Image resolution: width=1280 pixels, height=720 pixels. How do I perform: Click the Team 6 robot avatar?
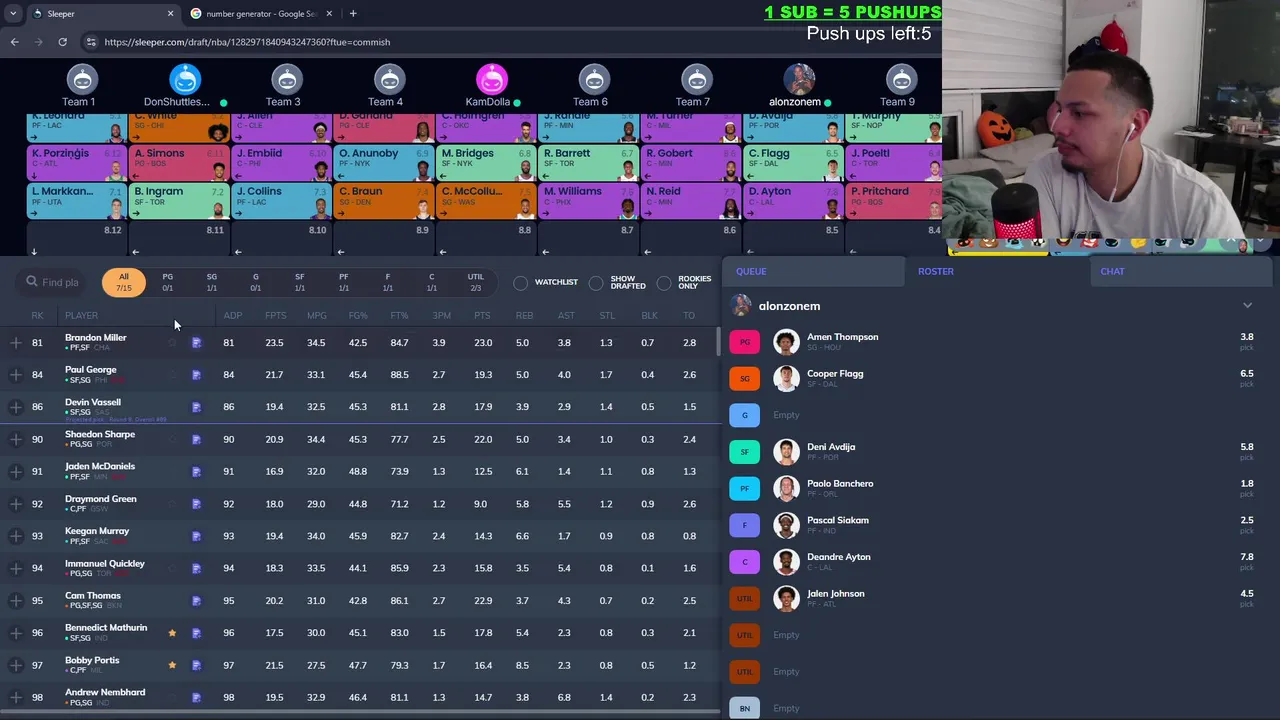[594, 79]
